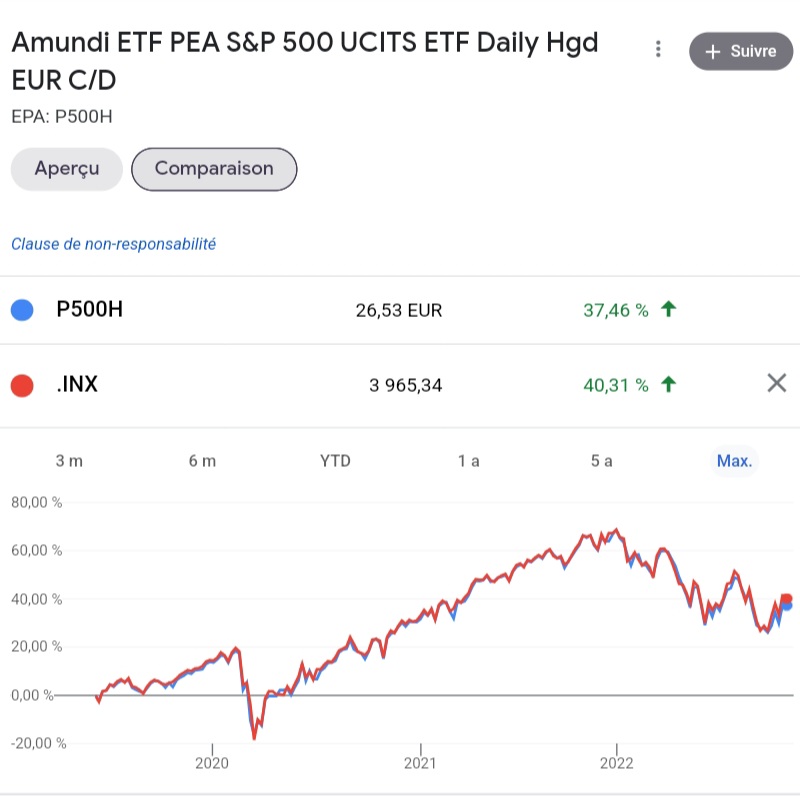Choose the 5 a time range

[x=601, y=461]
